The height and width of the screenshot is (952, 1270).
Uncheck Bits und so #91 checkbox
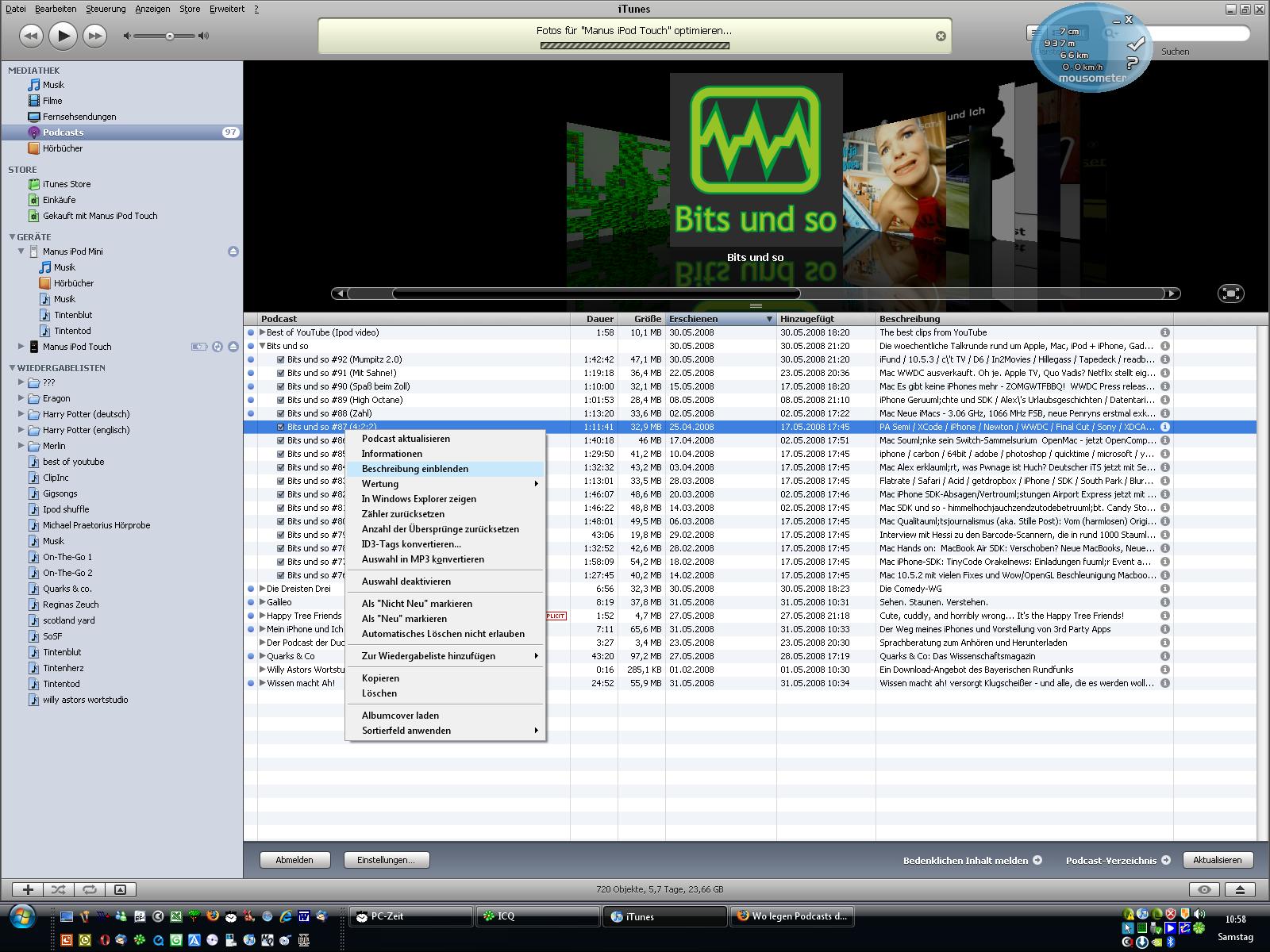280,373
